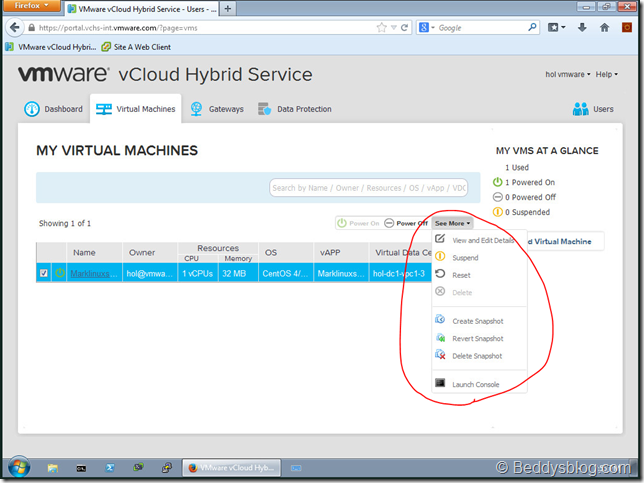The image size is (644, 483).
Task: Choose Suspend from the See More menu
Action: point(465,258)
